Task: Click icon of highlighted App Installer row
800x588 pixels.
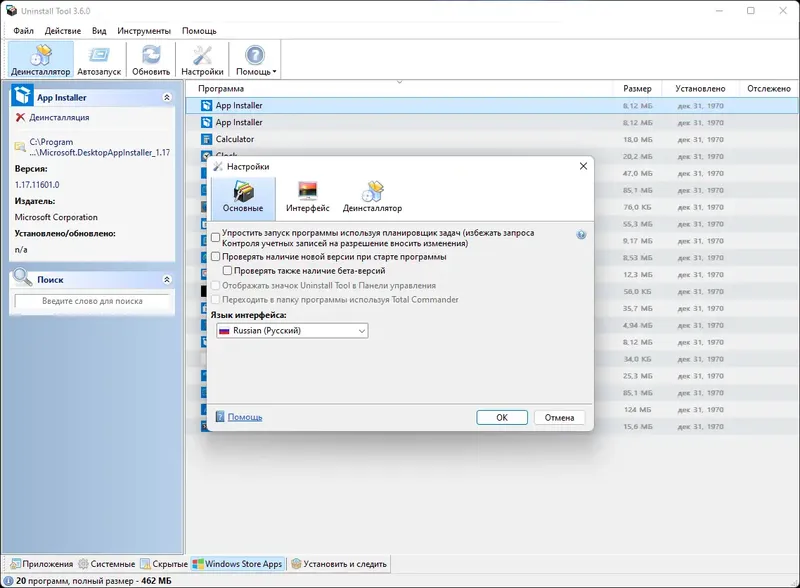Action: [x=207, y=106]
